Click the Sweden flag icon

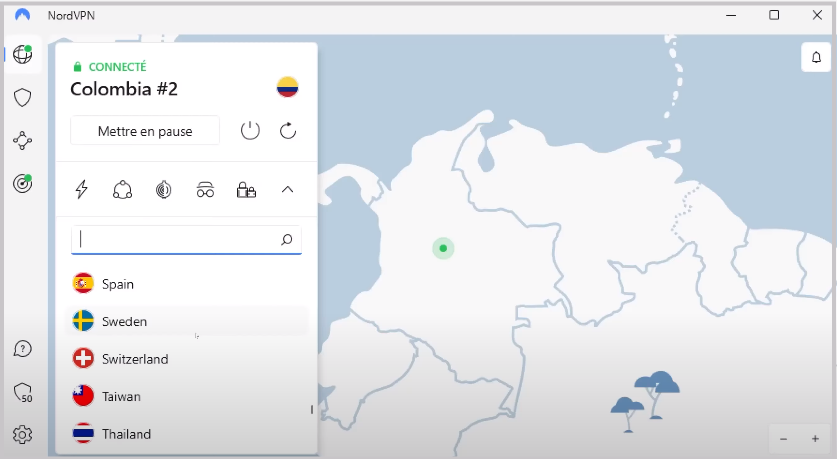click(x=83, y=321)
